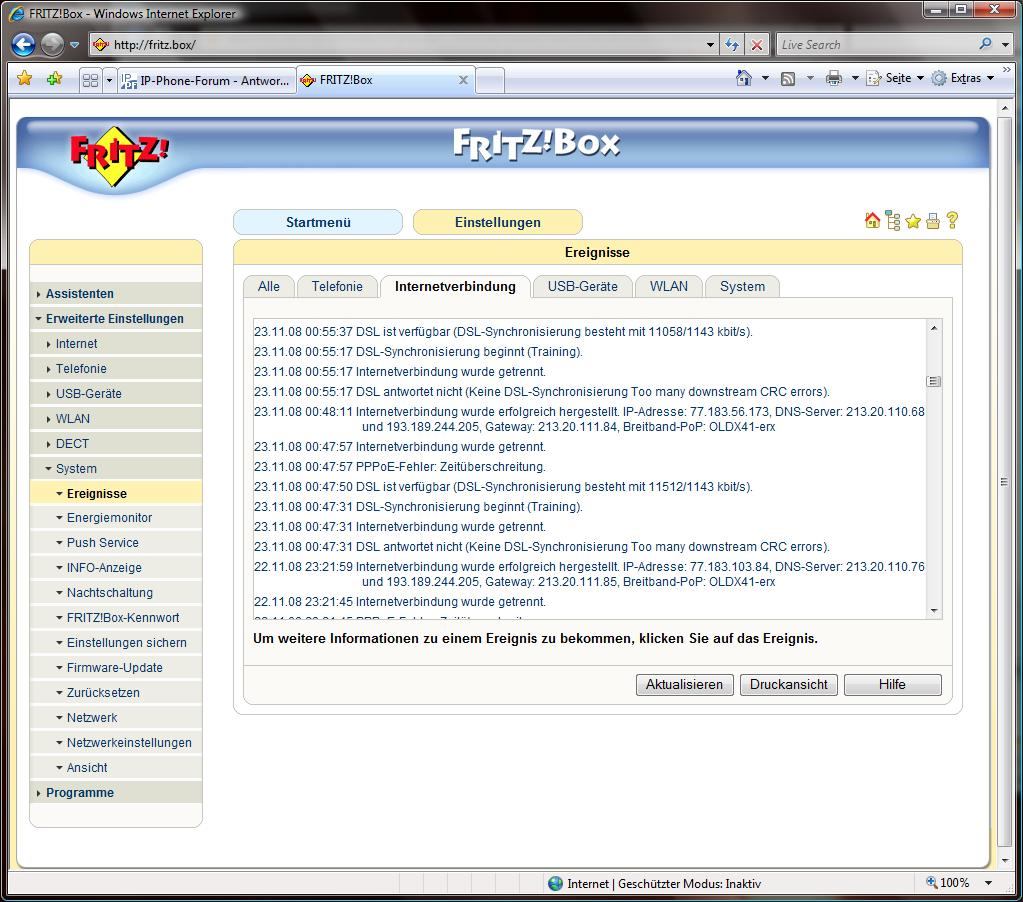Click in the Live Search input field

876,45
